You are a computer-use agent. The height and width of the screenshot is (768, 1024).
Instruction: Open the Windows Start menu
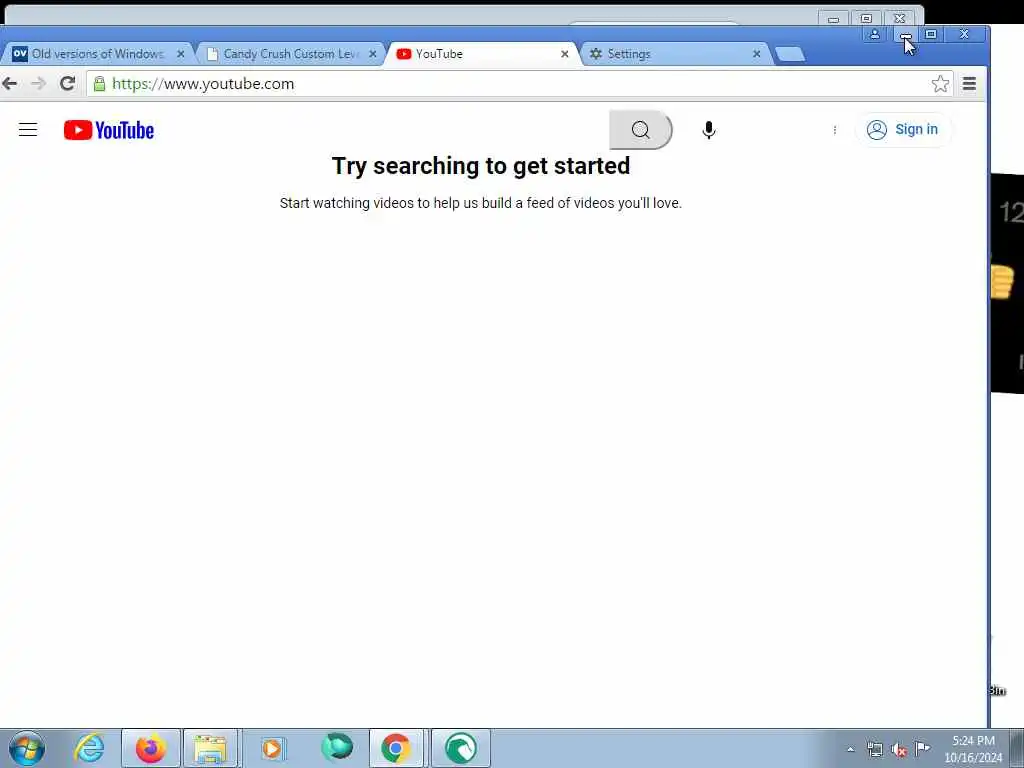(x=27, y=748)
